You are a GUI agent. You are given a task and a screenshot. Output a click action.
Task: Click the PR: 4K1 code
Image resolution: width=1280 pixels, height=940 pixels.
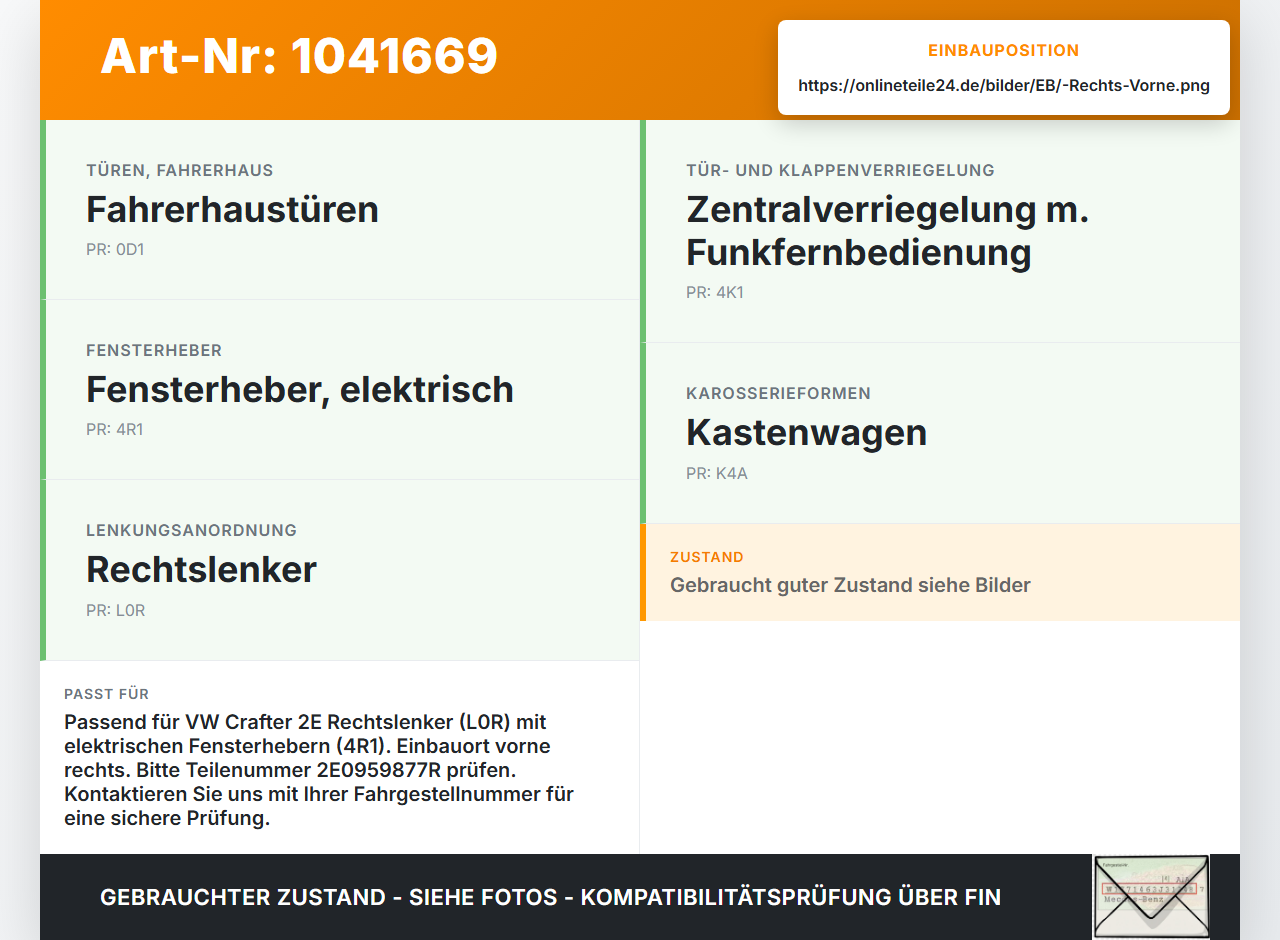[715, 292]
